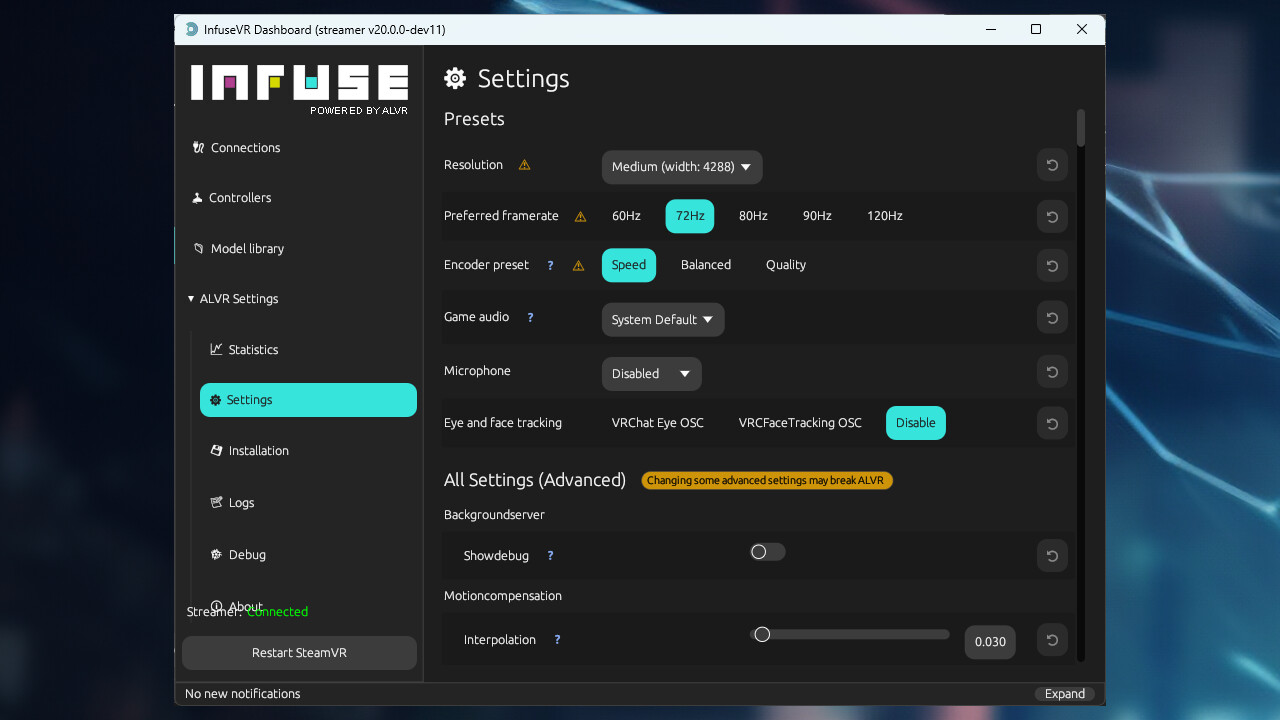This screenshot has height=720, width=1280.
Task: Click the Restart SteamVR button
Action: pos(299,653)
